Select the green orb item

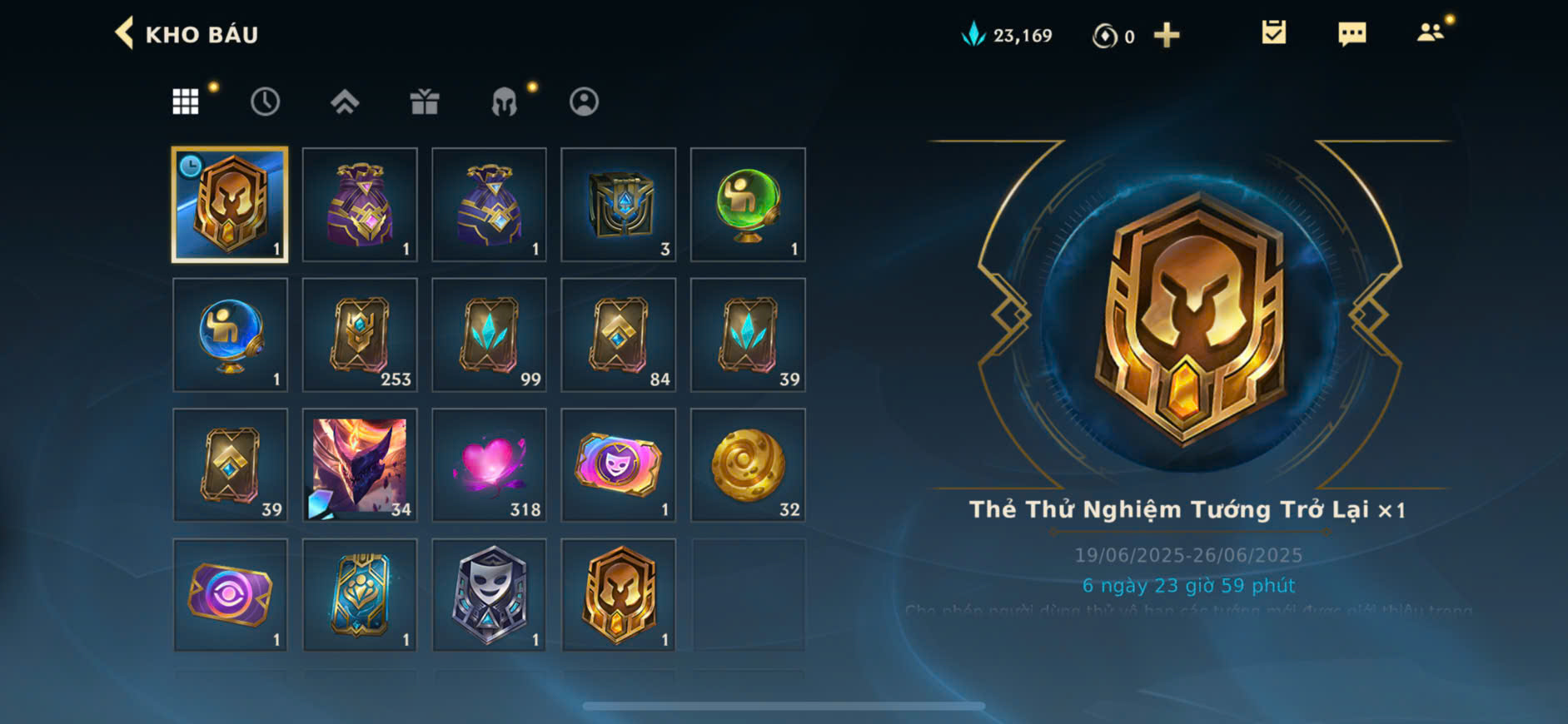pos(748,205)
